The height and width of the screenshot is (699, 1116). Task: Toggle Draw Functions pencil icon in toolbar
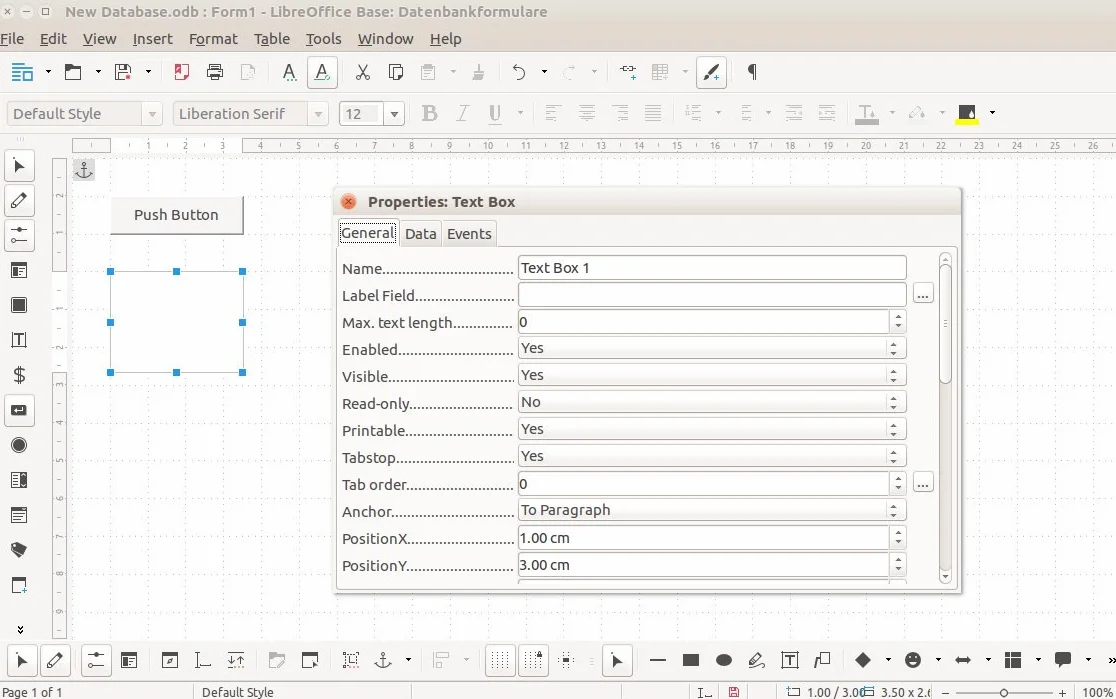click(711, 72)
